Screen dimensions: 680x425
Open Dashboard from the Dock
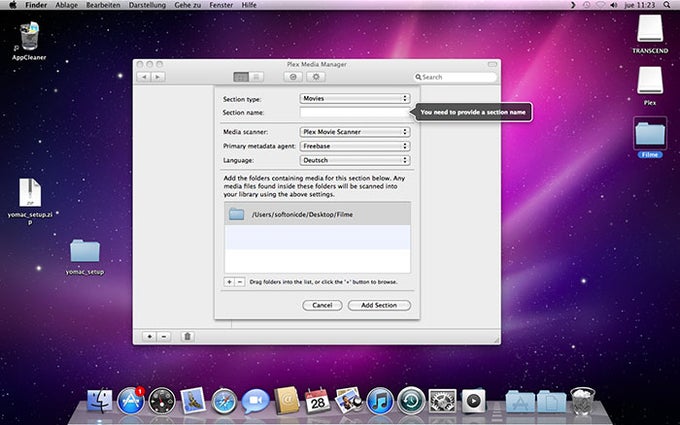click(x=162, y=400)
